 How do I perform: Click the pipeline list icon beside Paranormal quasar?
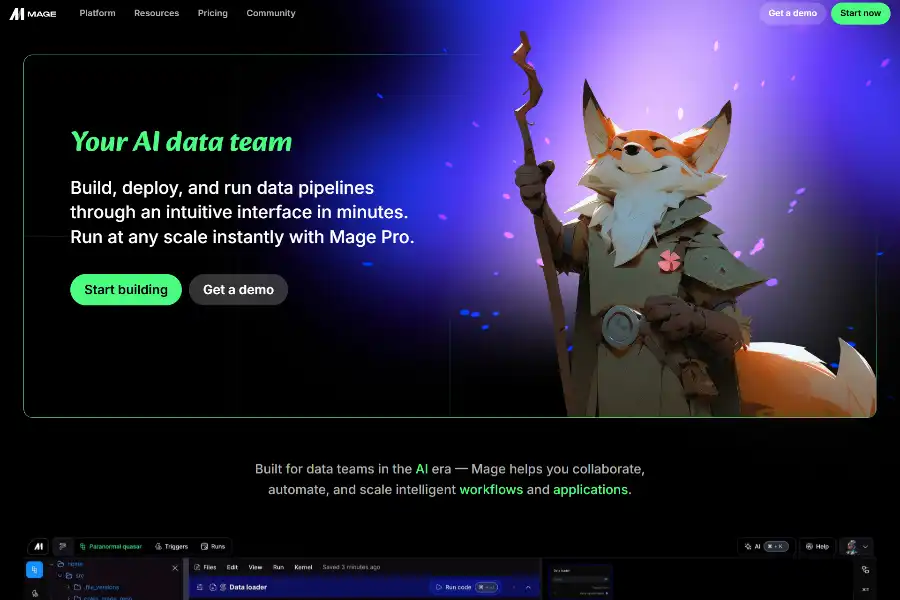63,546
